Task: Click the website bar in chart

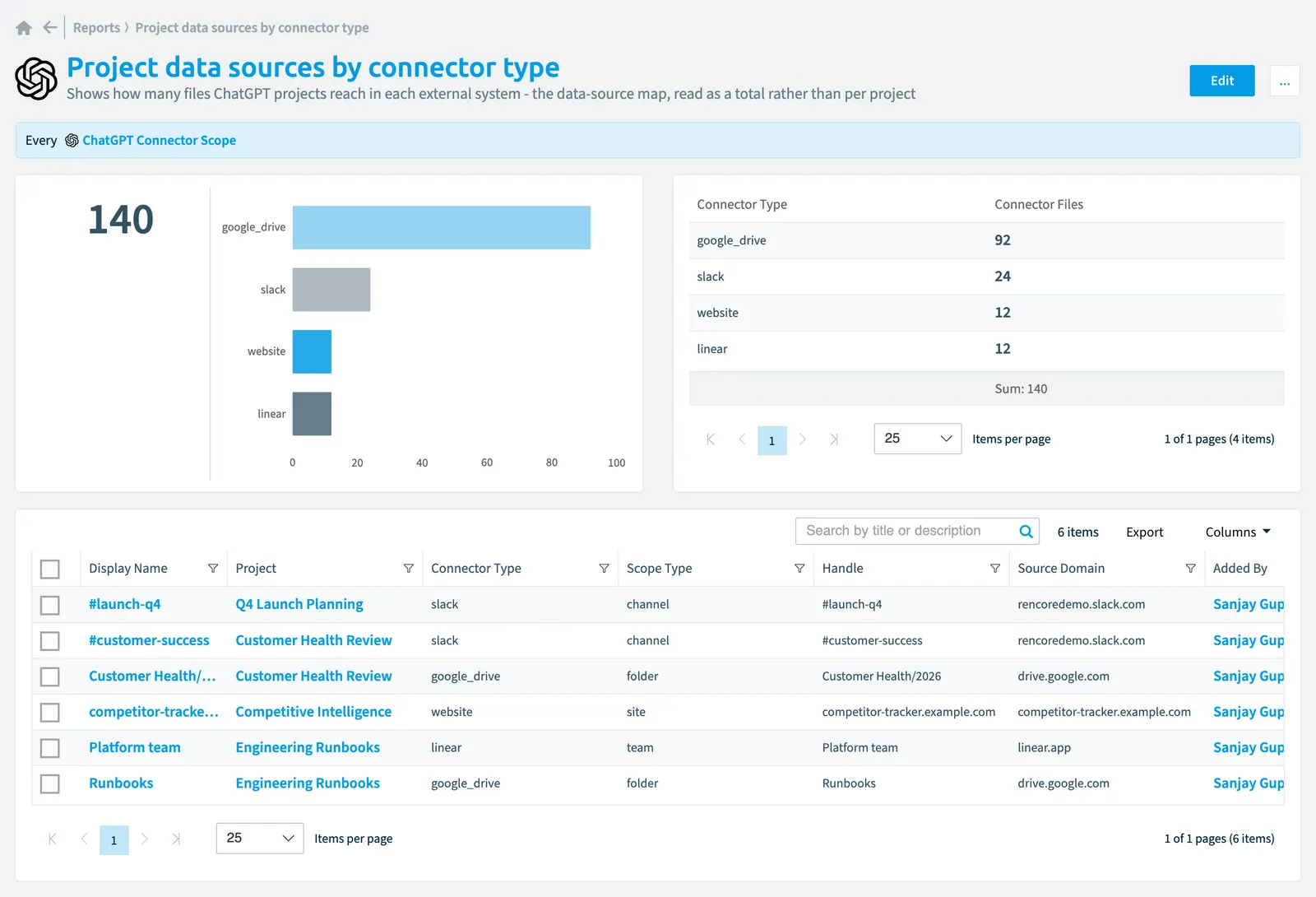Action: [x=312, y=352]
